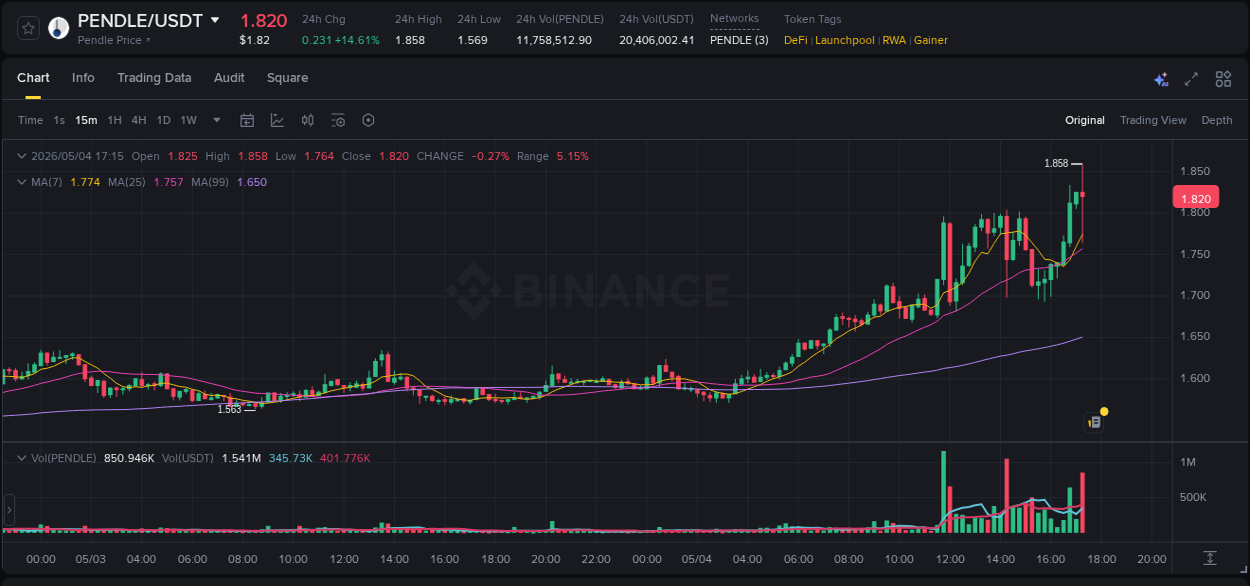The height and width of the screenshot is (586, 1250).
Task: Click the 24h Low value 1.569
Action: point(472,40)
